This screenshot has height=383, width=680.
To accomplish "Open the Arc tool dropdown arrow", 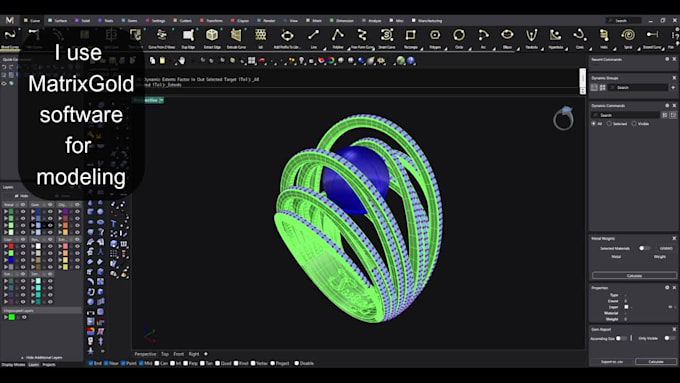I will [x=494, y=49].
